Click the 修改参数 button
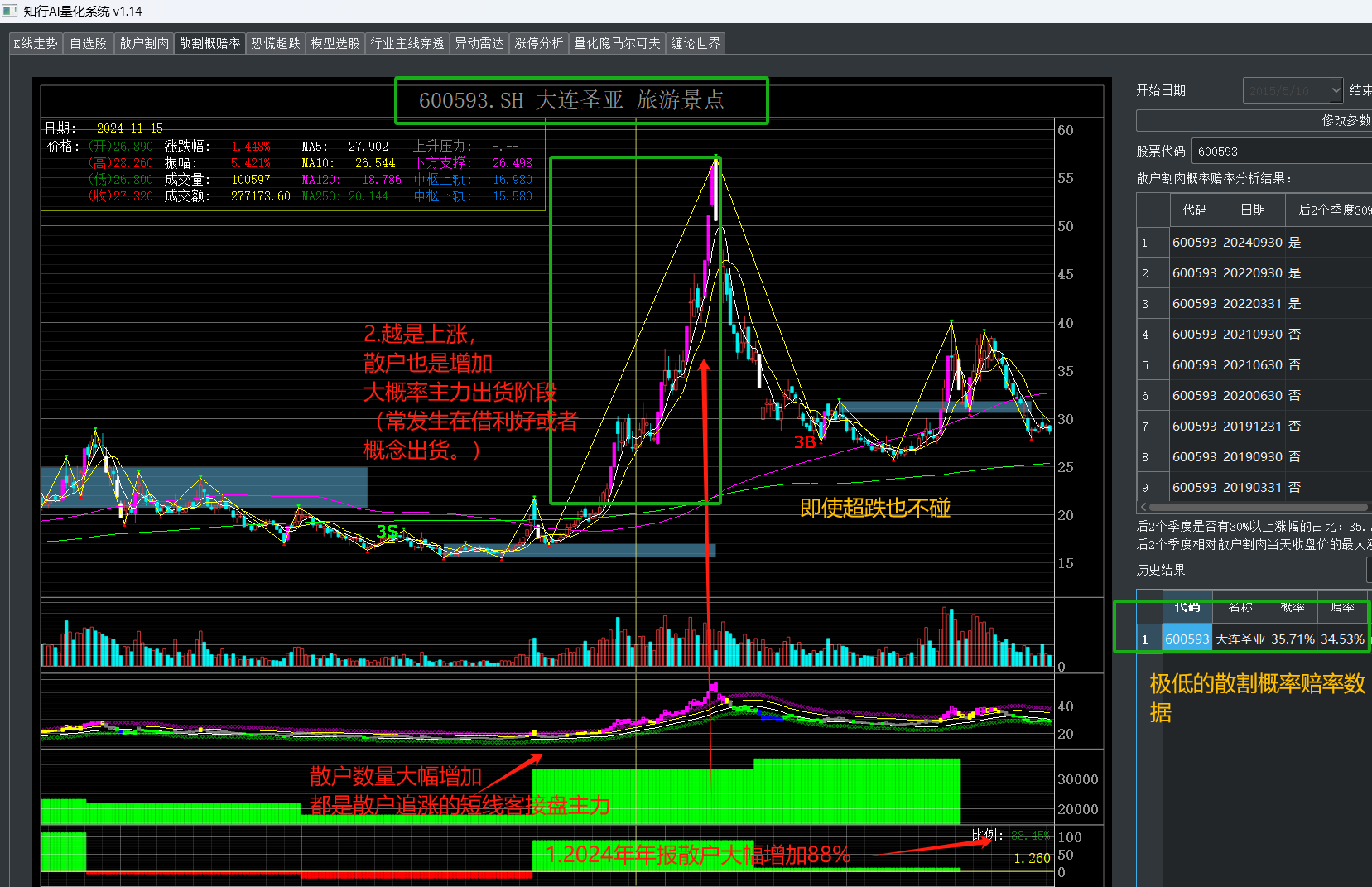This screenshot has width=1372, height=887. 1254,120
